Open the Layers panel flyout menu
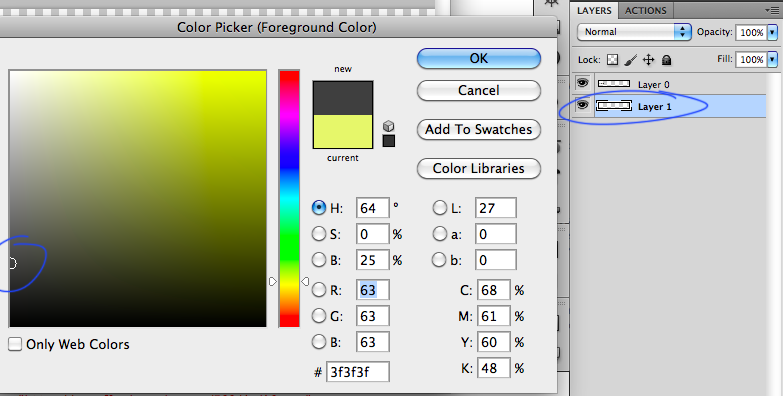The width and height of the screenshot is (783, 396). click(x=772, y=10)
